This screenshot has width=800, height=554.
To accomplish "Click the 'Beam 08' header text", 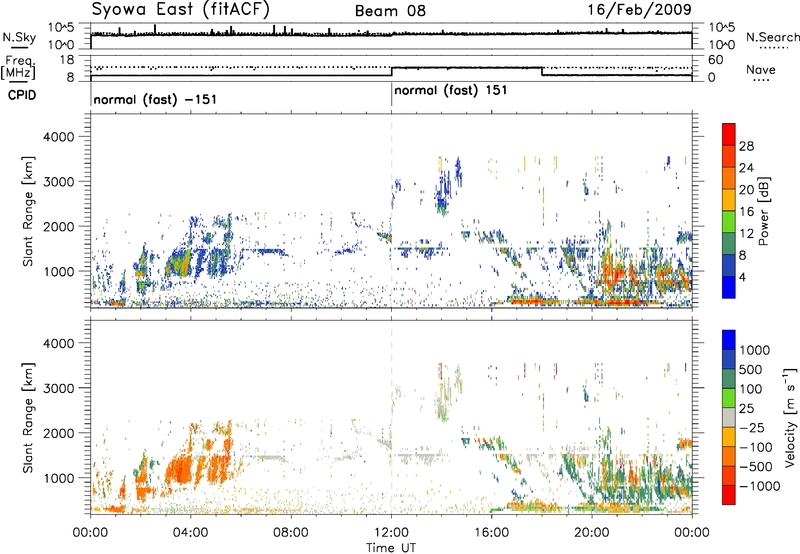I will [x=390, y=11].
